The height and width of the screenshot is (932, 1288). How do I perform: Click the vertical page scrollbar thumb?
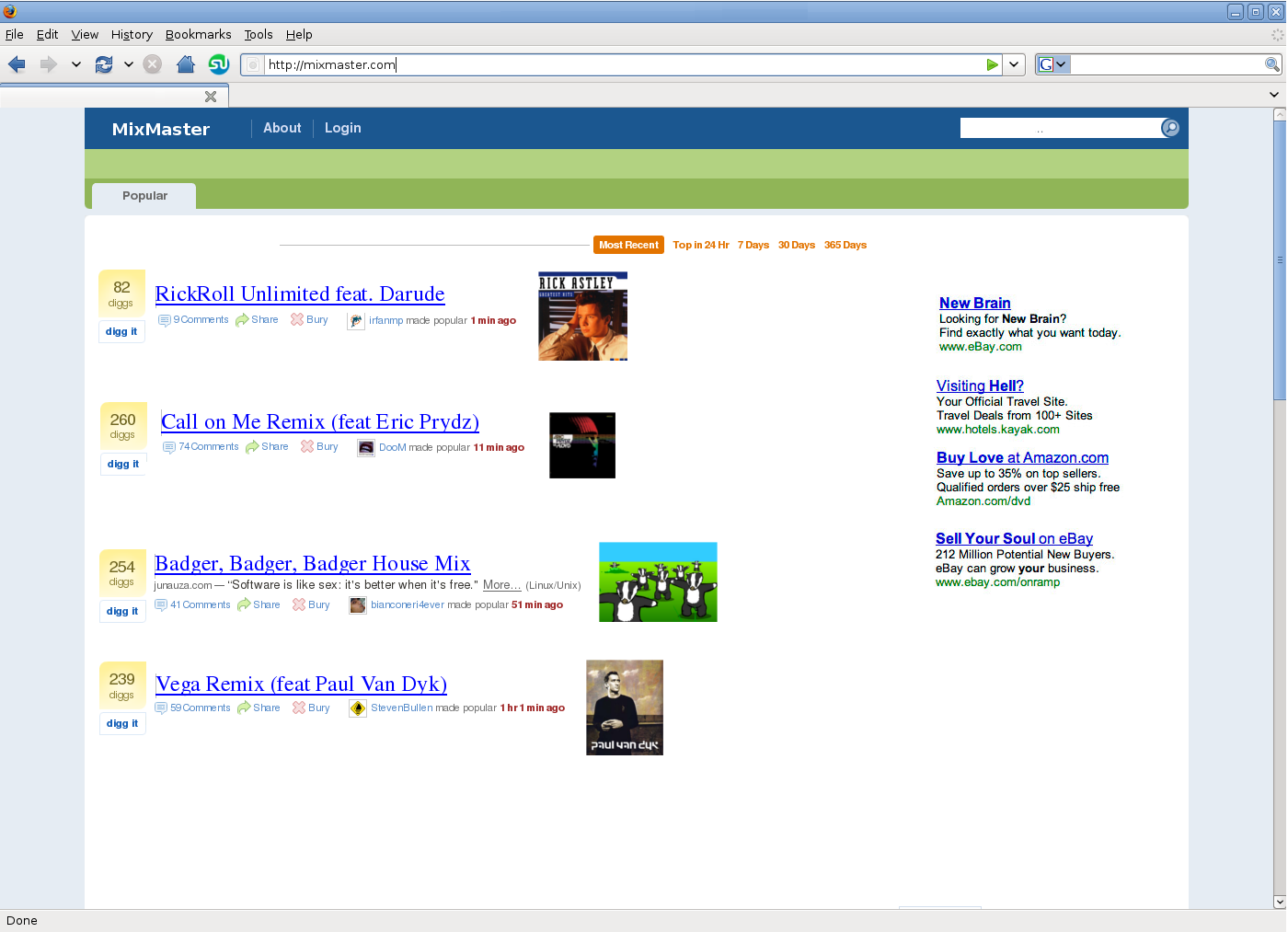[1279, 259]
